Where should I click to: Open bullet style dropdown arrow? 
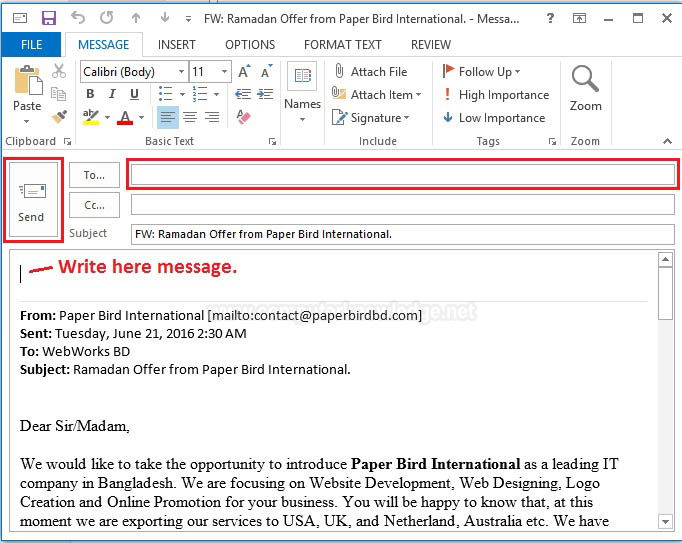click(x=182, y=94)
